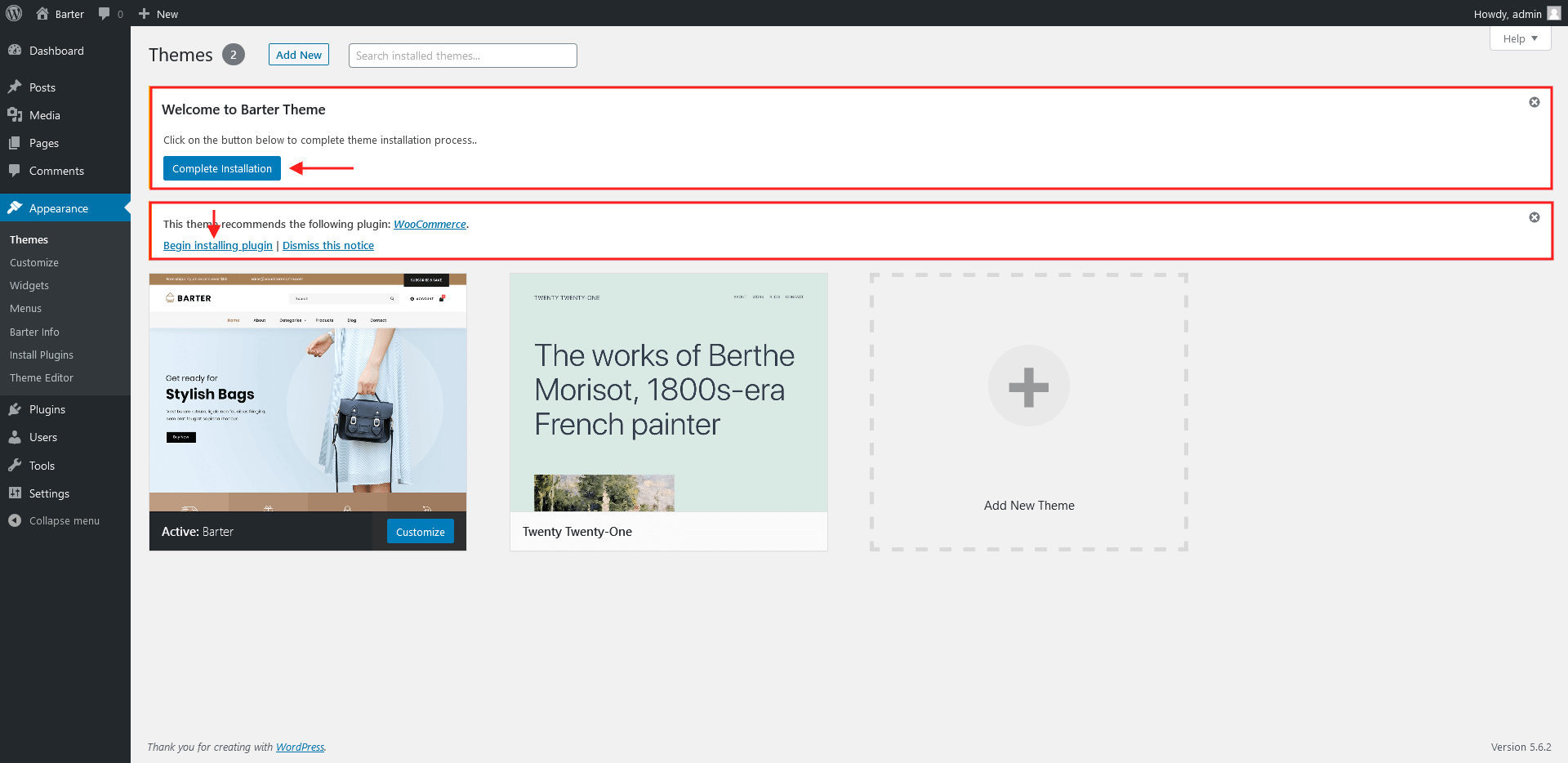Viewport: 1568px width, 763px height.
Task: Click the Settings icon in sidebar
Action: (x=15, y=493)
